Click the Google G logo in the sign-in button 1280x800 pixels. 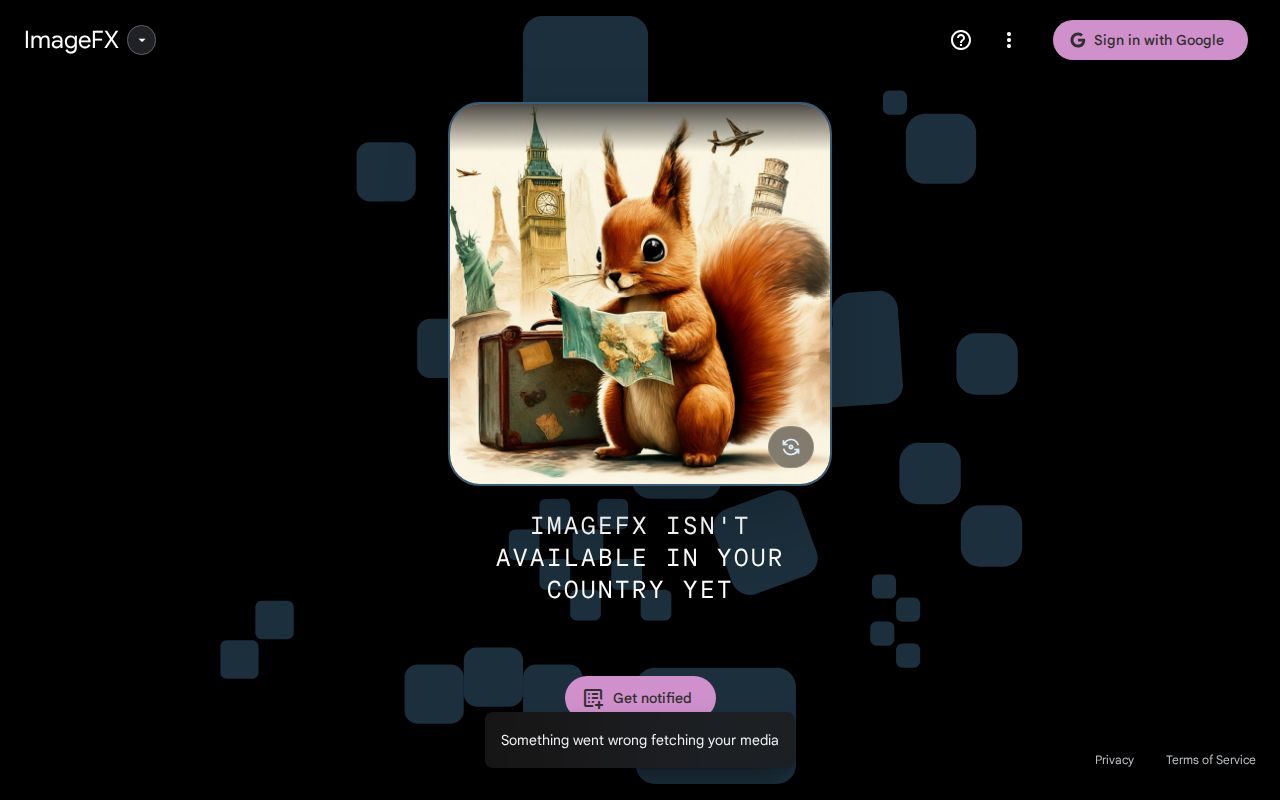(1077, 40)
